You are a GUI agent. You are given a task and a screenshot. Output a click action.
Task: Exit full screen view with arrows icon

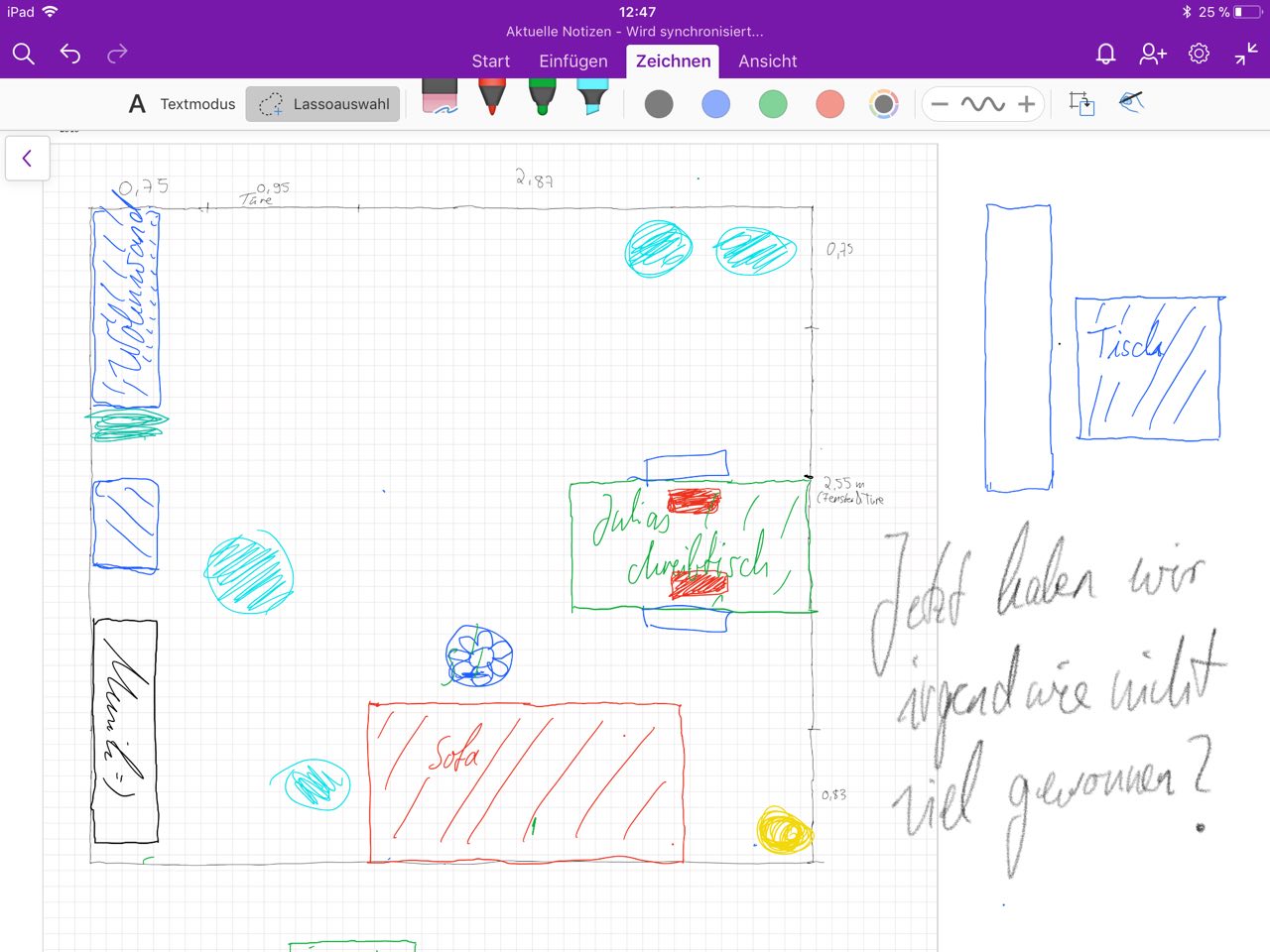click(x=1246, y=54)
